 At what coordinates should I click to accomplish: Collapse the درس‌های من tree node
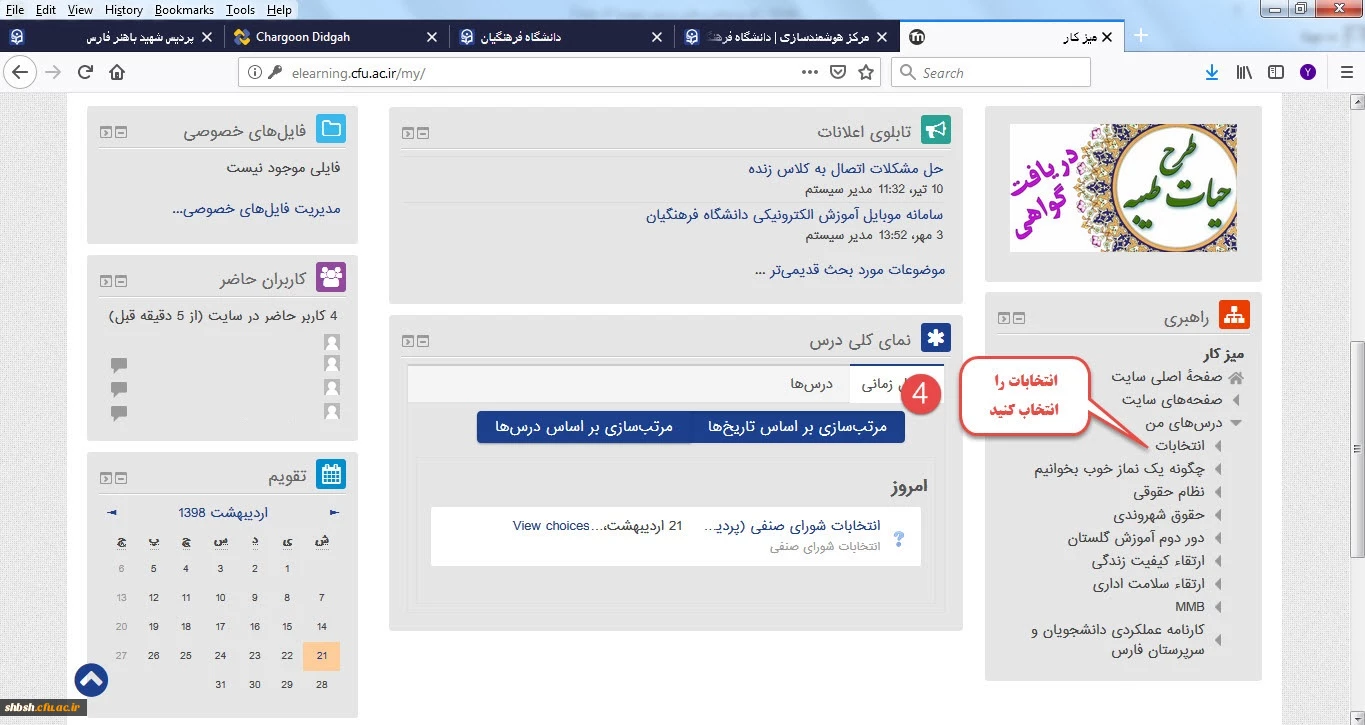click(x=1236, y=423)
